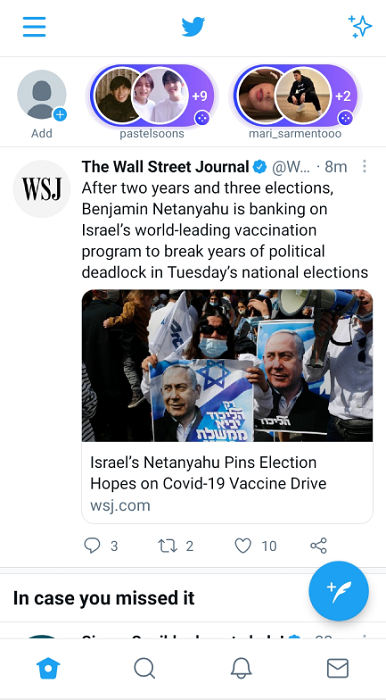Like the WSJ tweet
The width and height of the screenshot is (386, 700).
click(x=255, y=546)
